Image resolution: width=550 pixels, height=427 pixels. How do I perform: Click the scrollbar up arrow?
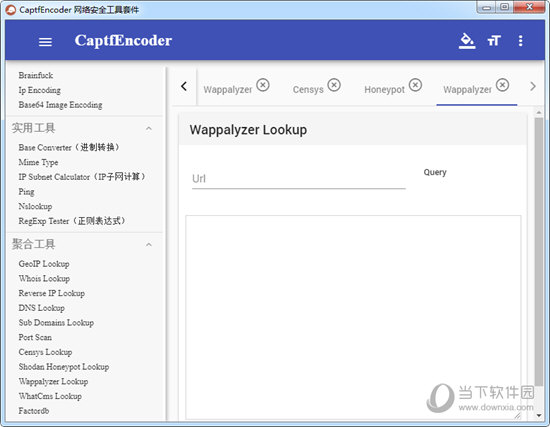point(539,112)
